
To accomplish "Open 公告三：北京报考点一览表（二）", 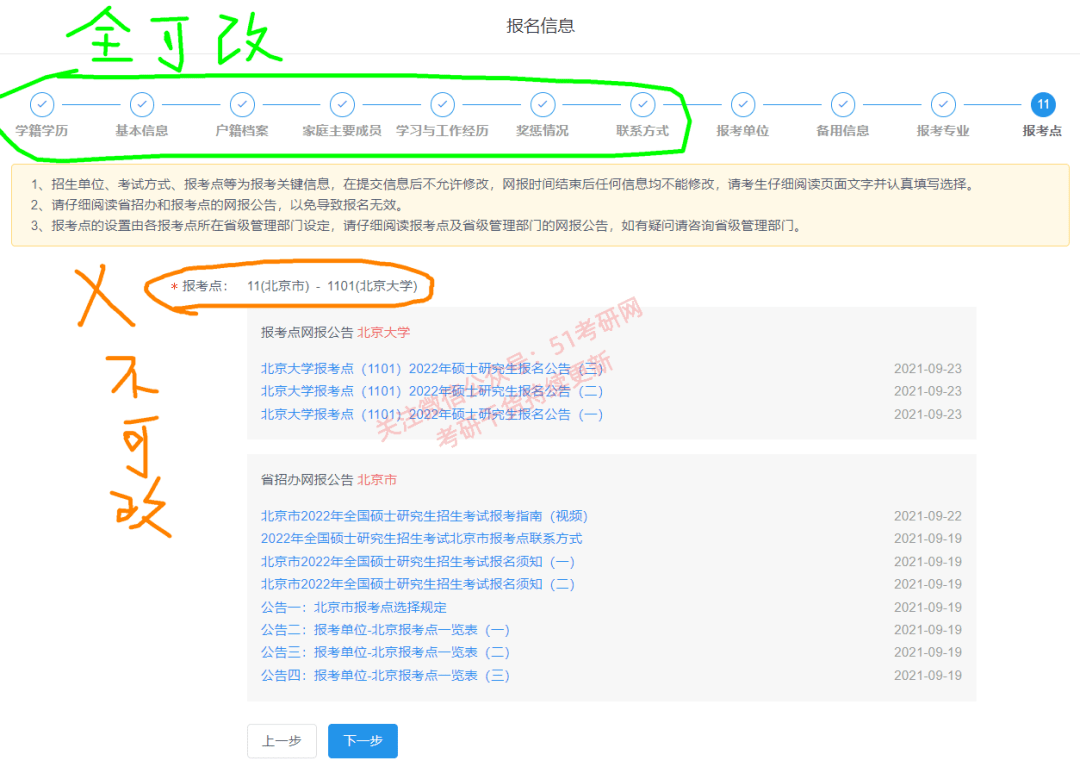I will click(385, 652).
